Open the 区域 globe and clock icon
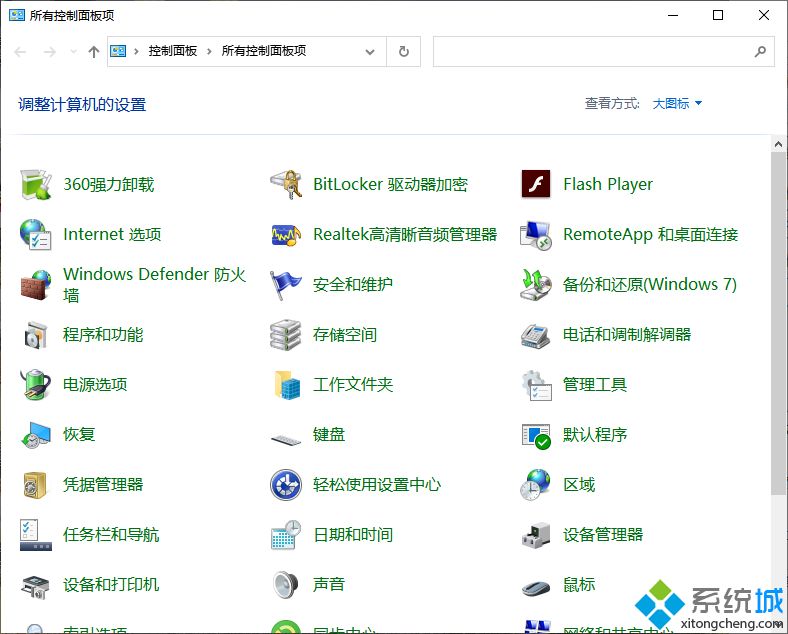This screenshot has width=788, height=634. coord(536,485)
